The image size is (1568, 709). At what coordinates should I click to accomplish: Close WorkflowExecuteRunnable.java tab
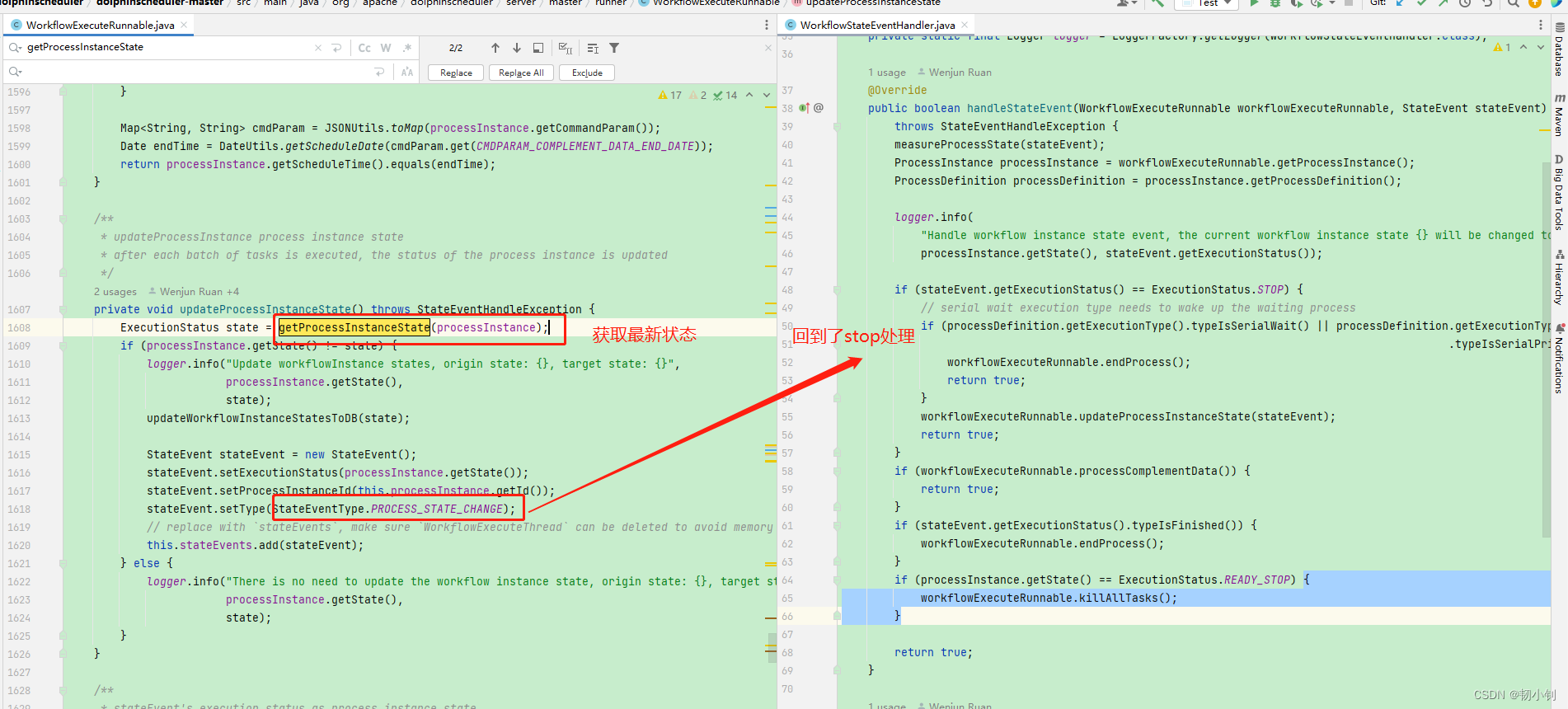click(184, 26)
